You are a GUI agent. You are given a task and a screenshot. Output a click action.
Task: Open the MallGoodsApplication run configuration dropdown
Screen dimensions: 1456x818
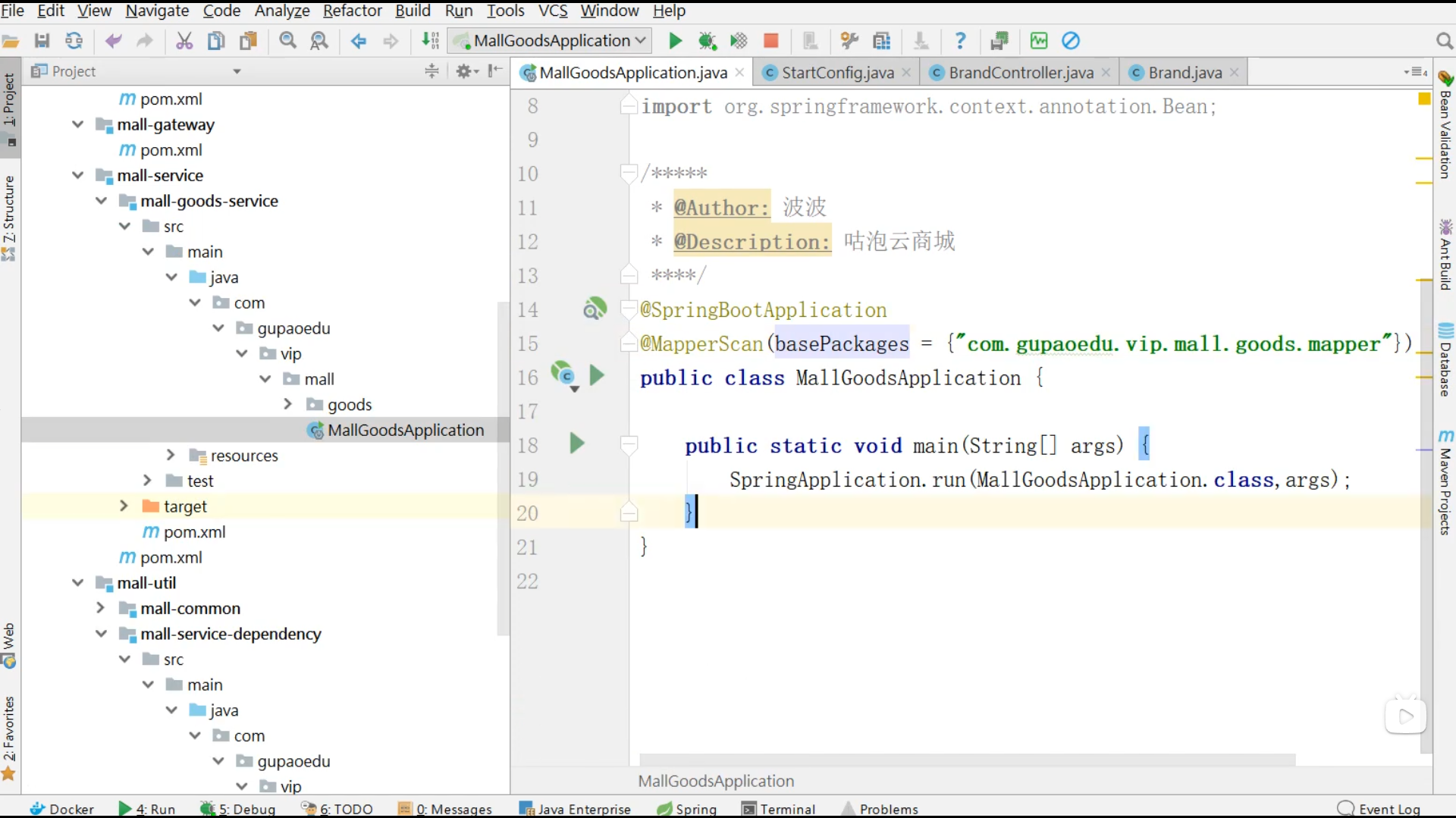[x=550, y=41]
